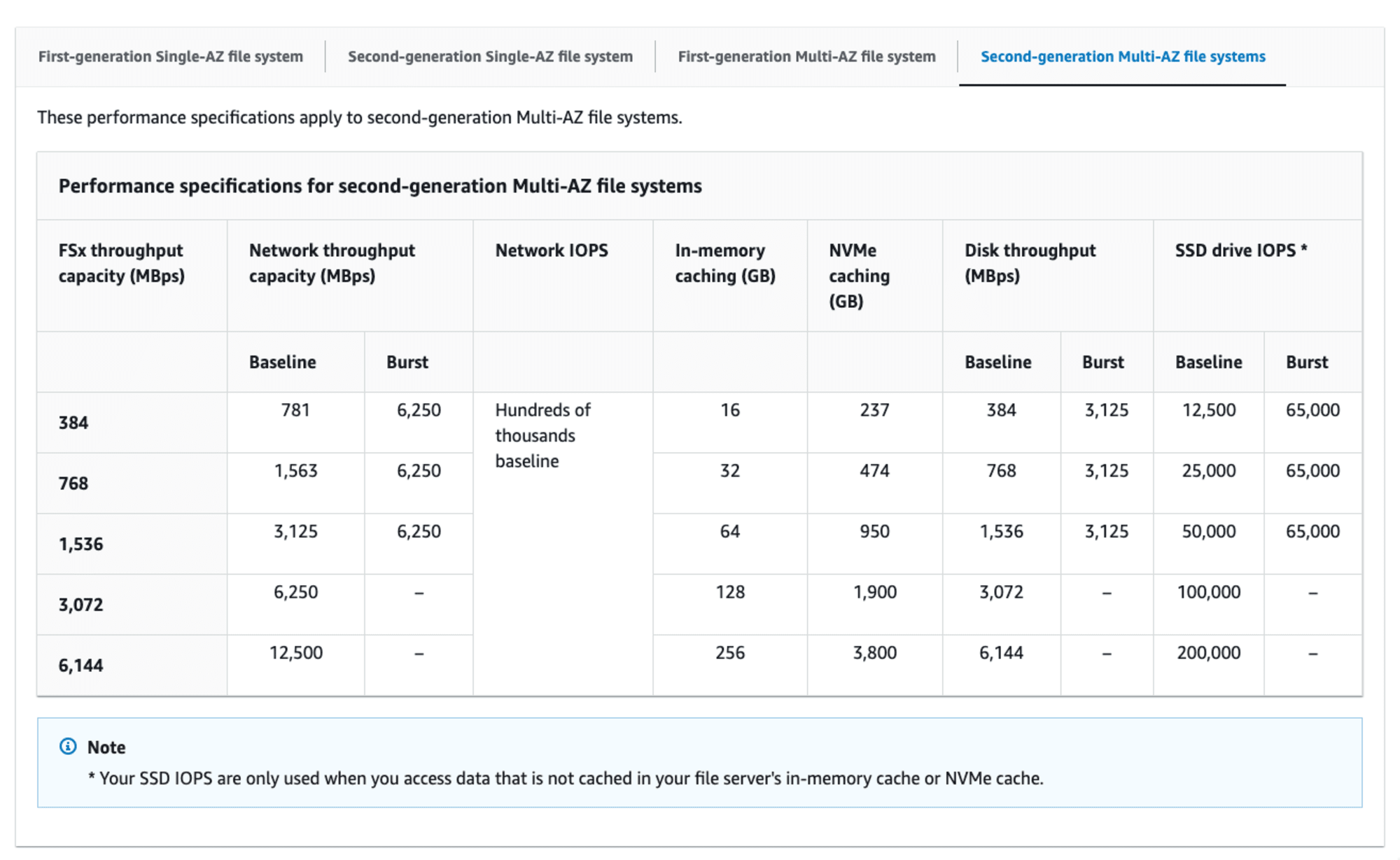Viewport: 1400px width, 860px height.
Task: Click NVMe caching value 950
Action: [875, 532]
